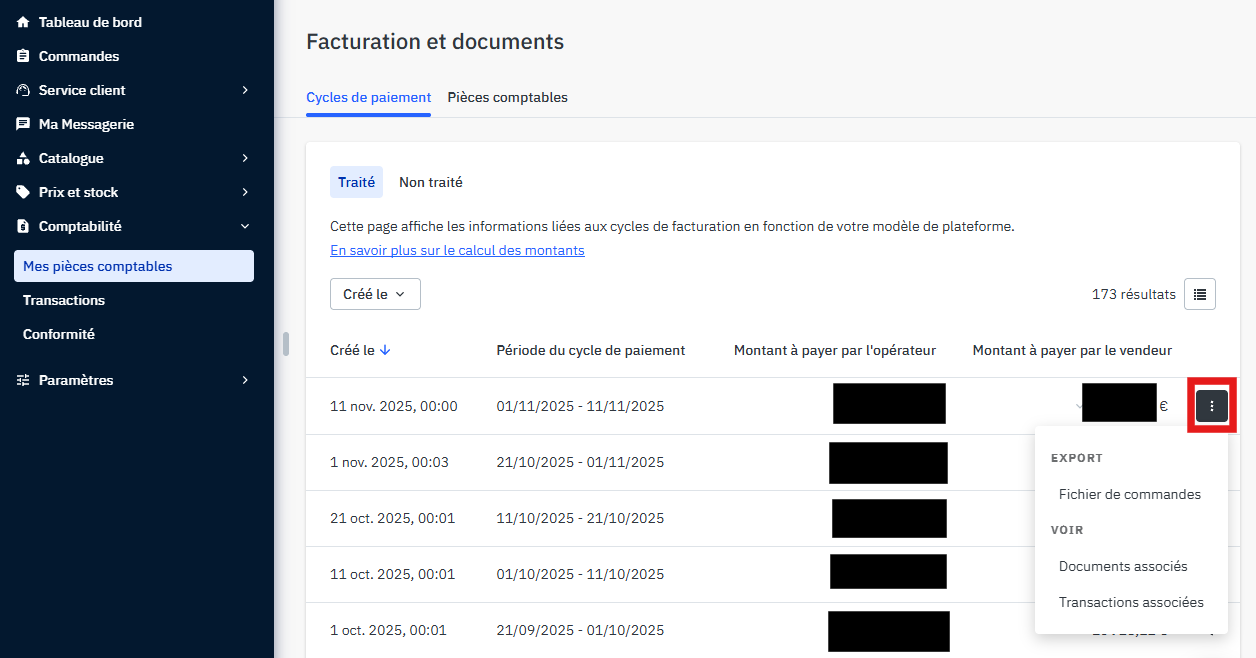Click the Commandes clipboard icon
This screenshot has width=1256, height=658.
(23, 56)
